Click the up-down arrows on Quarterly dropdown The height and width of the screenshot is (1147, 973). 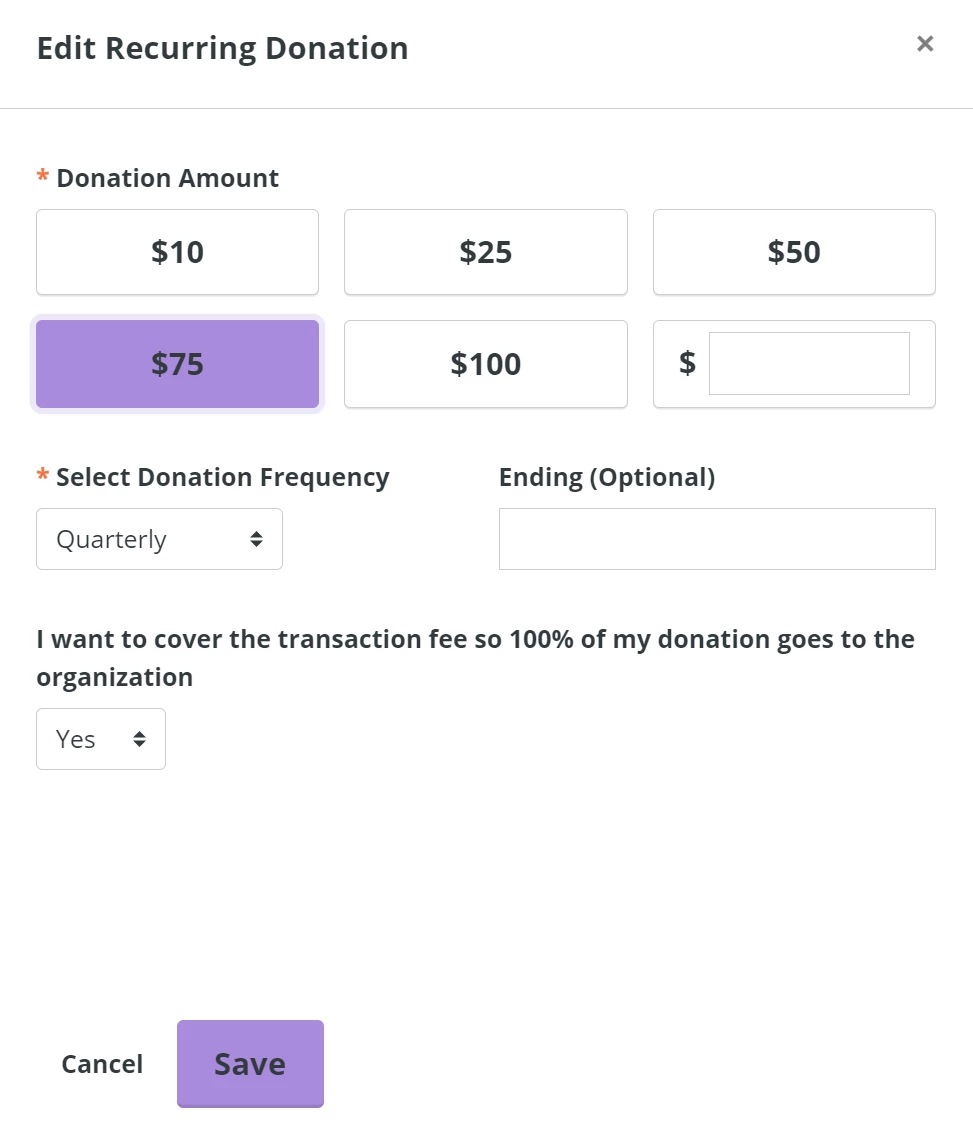pyautogui.click(x=257, y=538)
